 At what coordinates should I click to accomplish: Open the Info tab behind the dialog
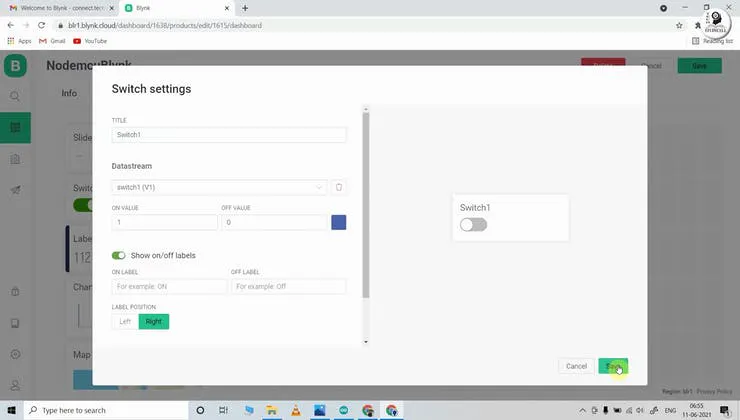click(69, 93)
